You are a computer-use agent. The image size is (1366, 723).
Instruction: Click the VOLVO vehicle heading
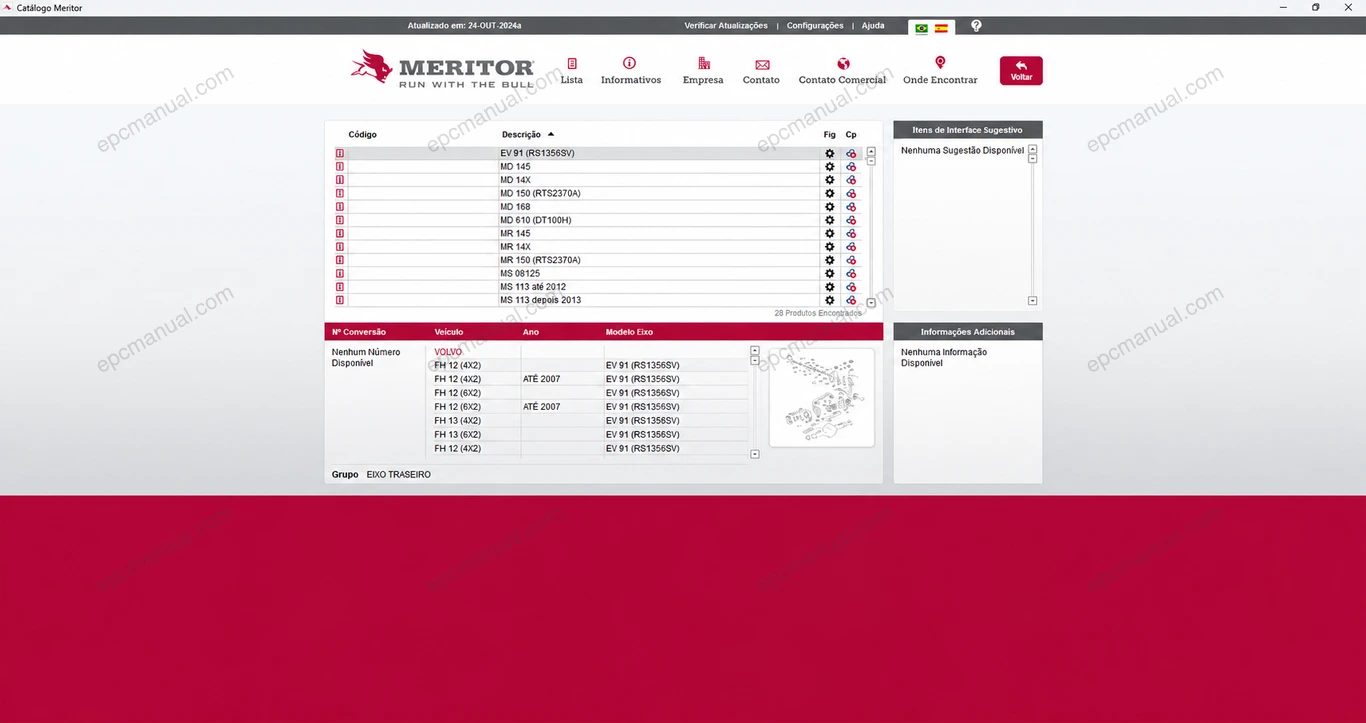pos(448,352)
